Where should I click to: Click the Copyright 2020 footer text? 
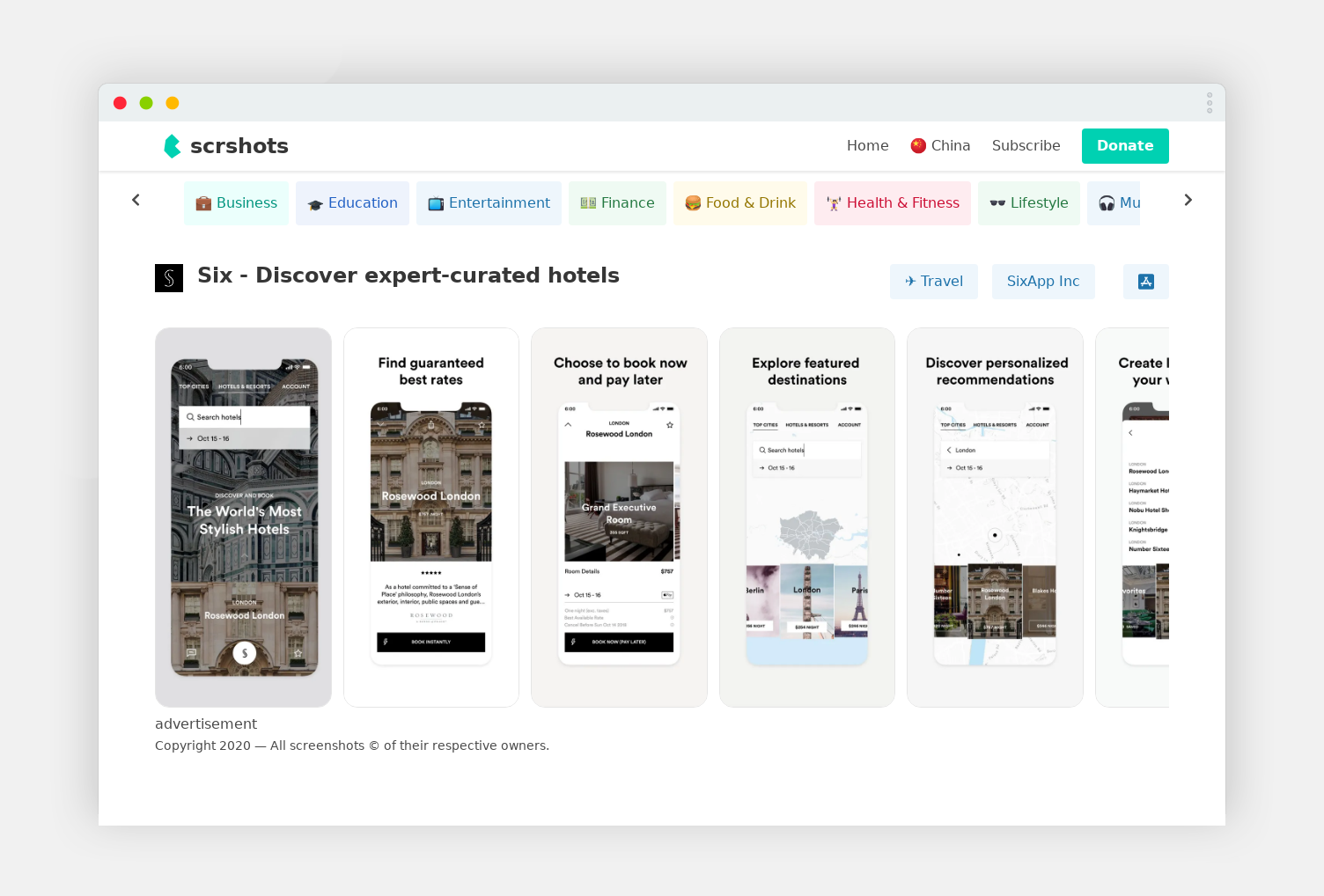click(x=352, y=745)
